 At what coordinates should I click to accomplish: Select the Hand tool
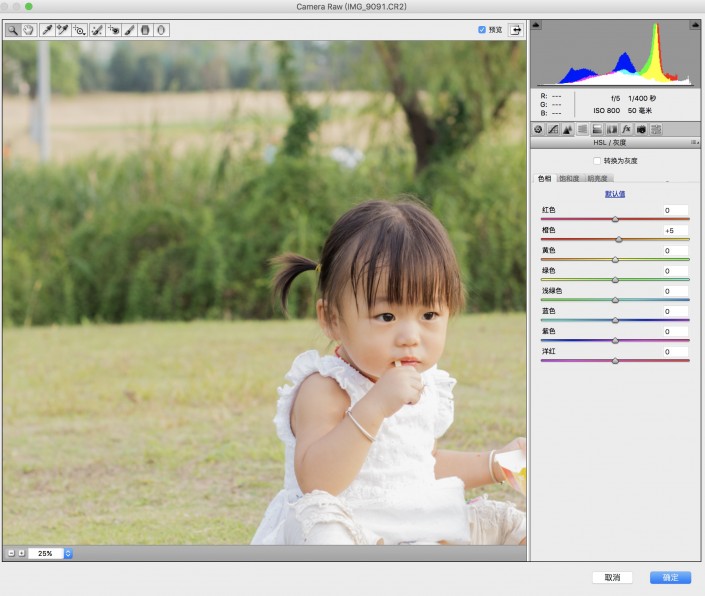[x=29, y=30]
